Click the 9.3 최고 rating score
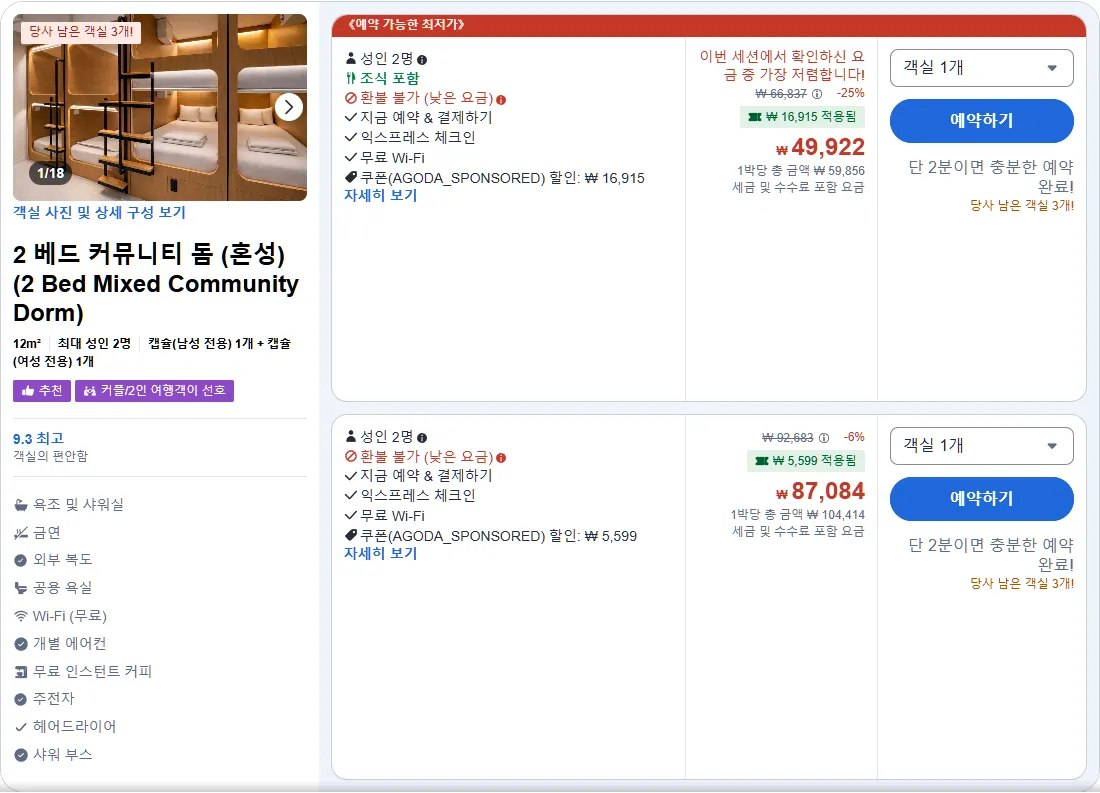The width and height of the screenshot is (1100, 793). click(x=39, y=439)
